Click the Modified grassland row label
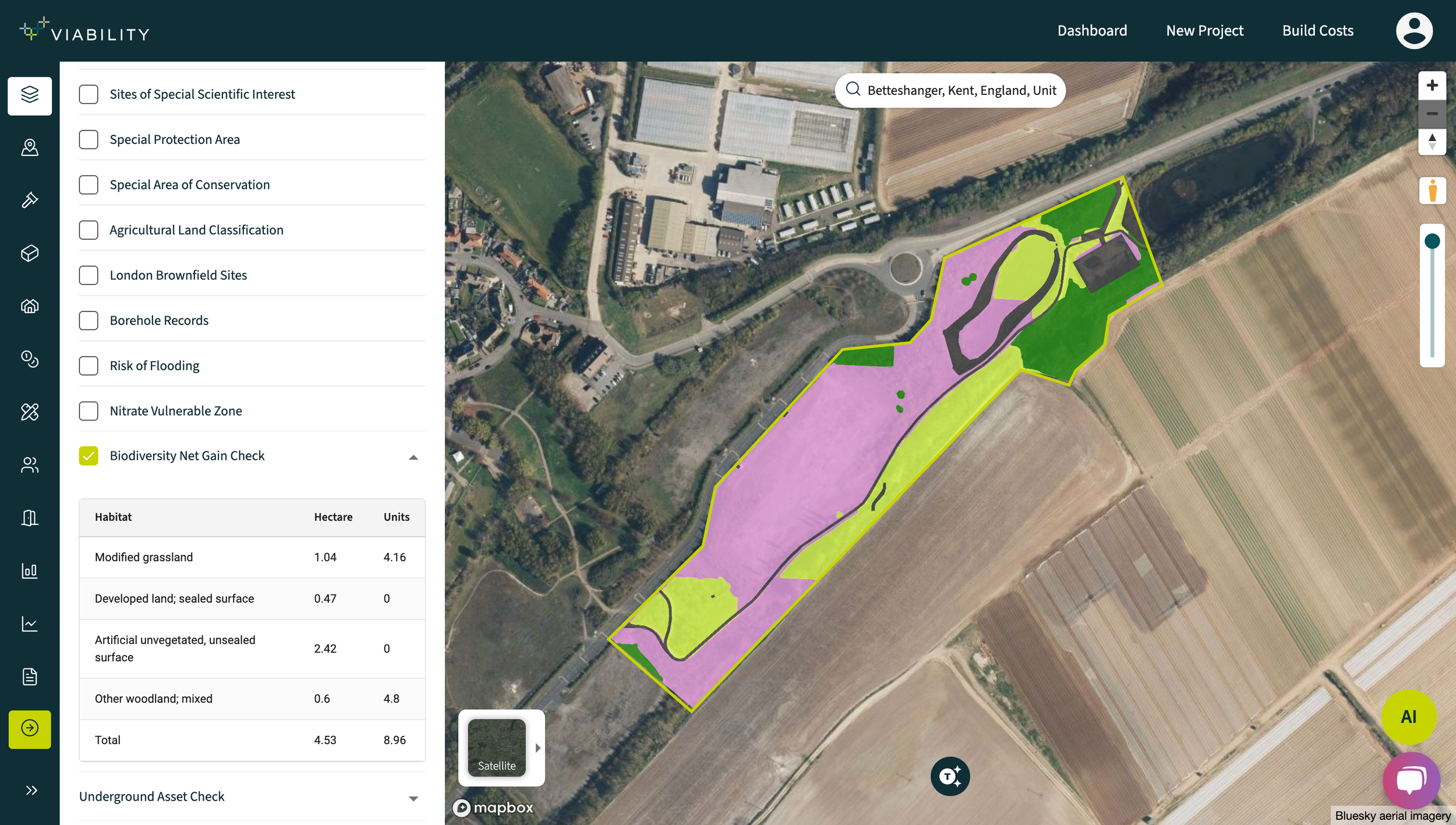Image resolution: width=1456 pixels, height=825 pixels. point(144,557)
